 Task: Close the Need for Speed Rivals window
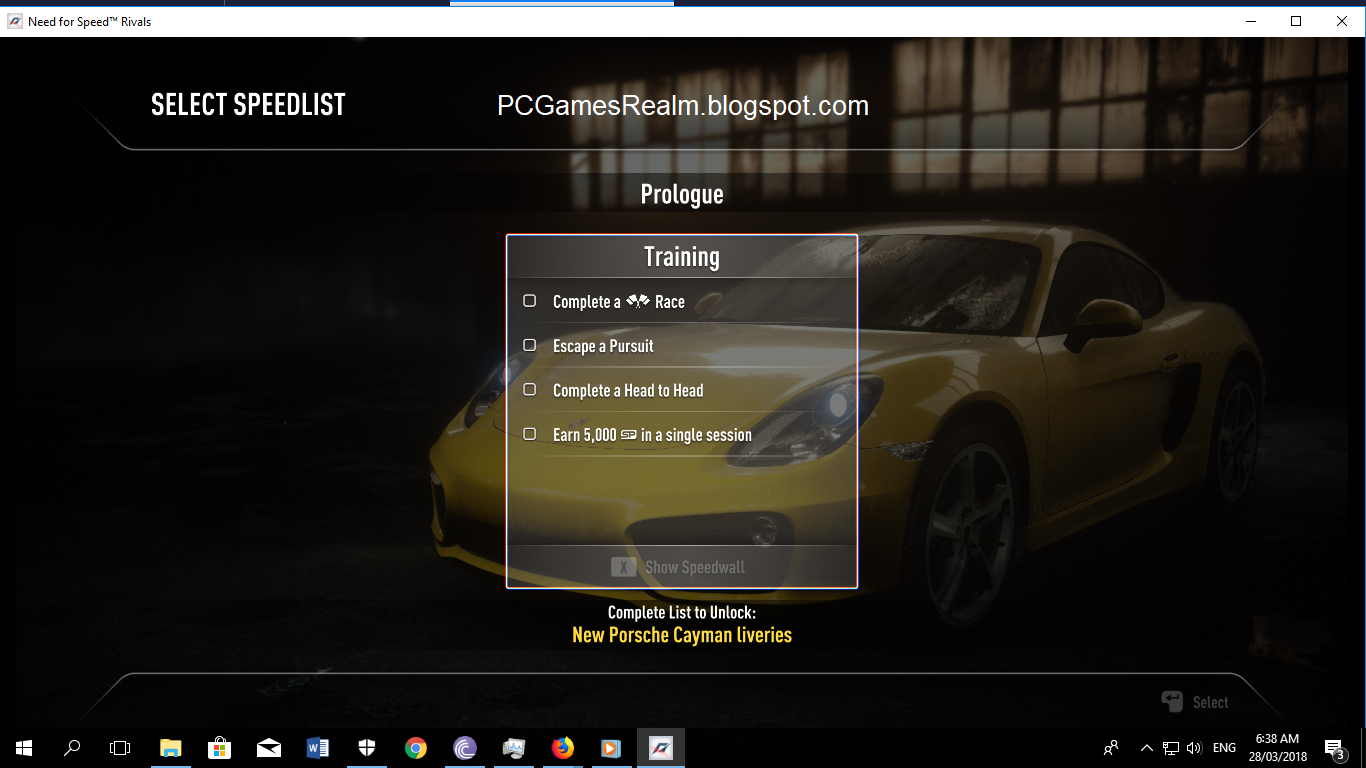pos(1342,21)
